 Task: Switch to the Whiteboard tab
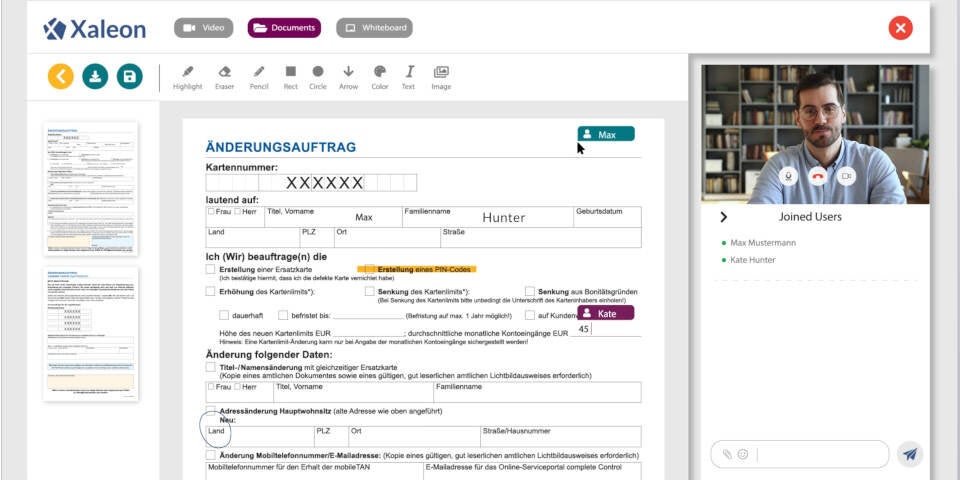point(374,28)
